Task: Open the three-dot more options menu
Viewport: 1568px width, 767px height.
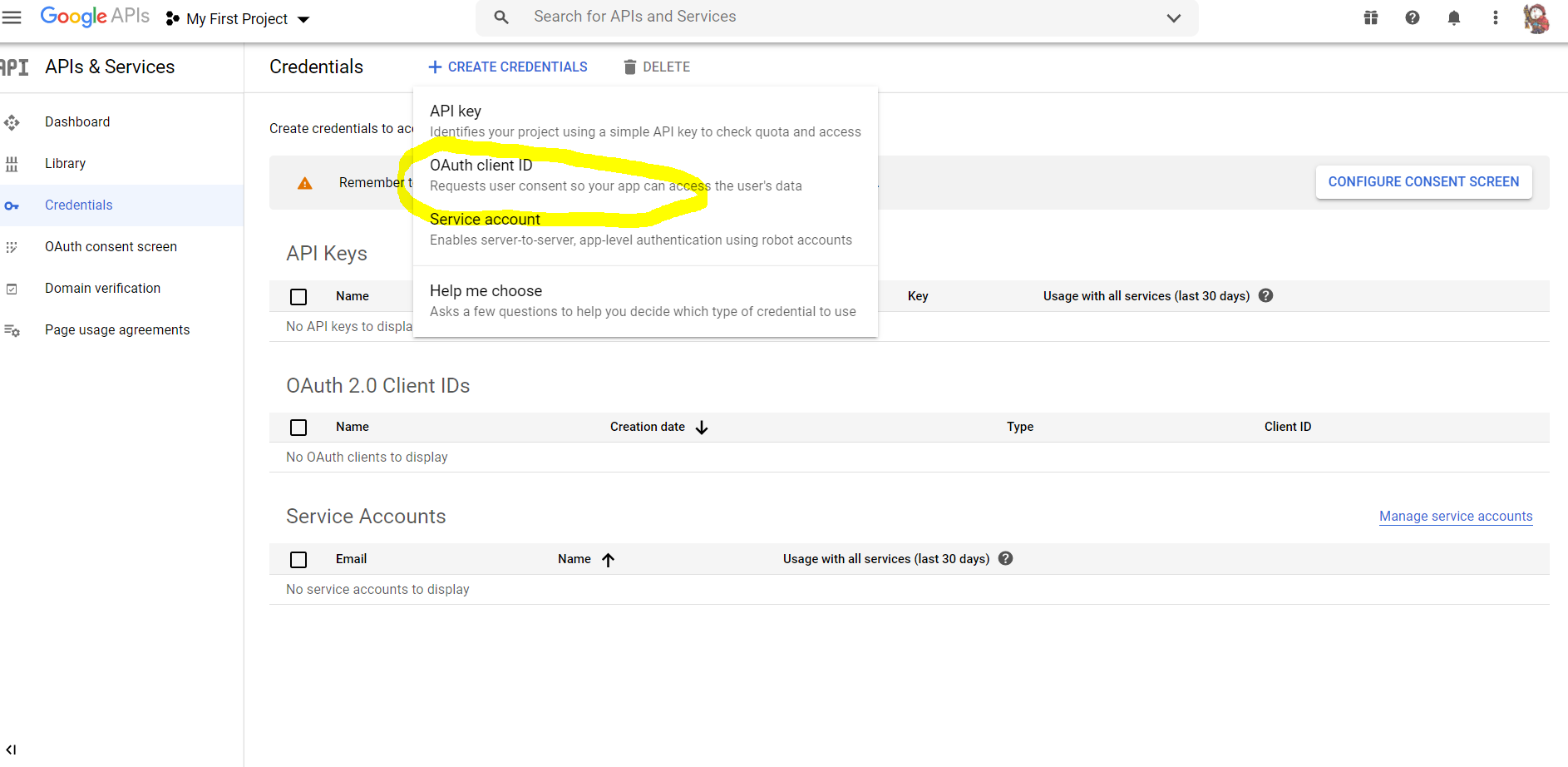Action: click(x=1496, y=17)
